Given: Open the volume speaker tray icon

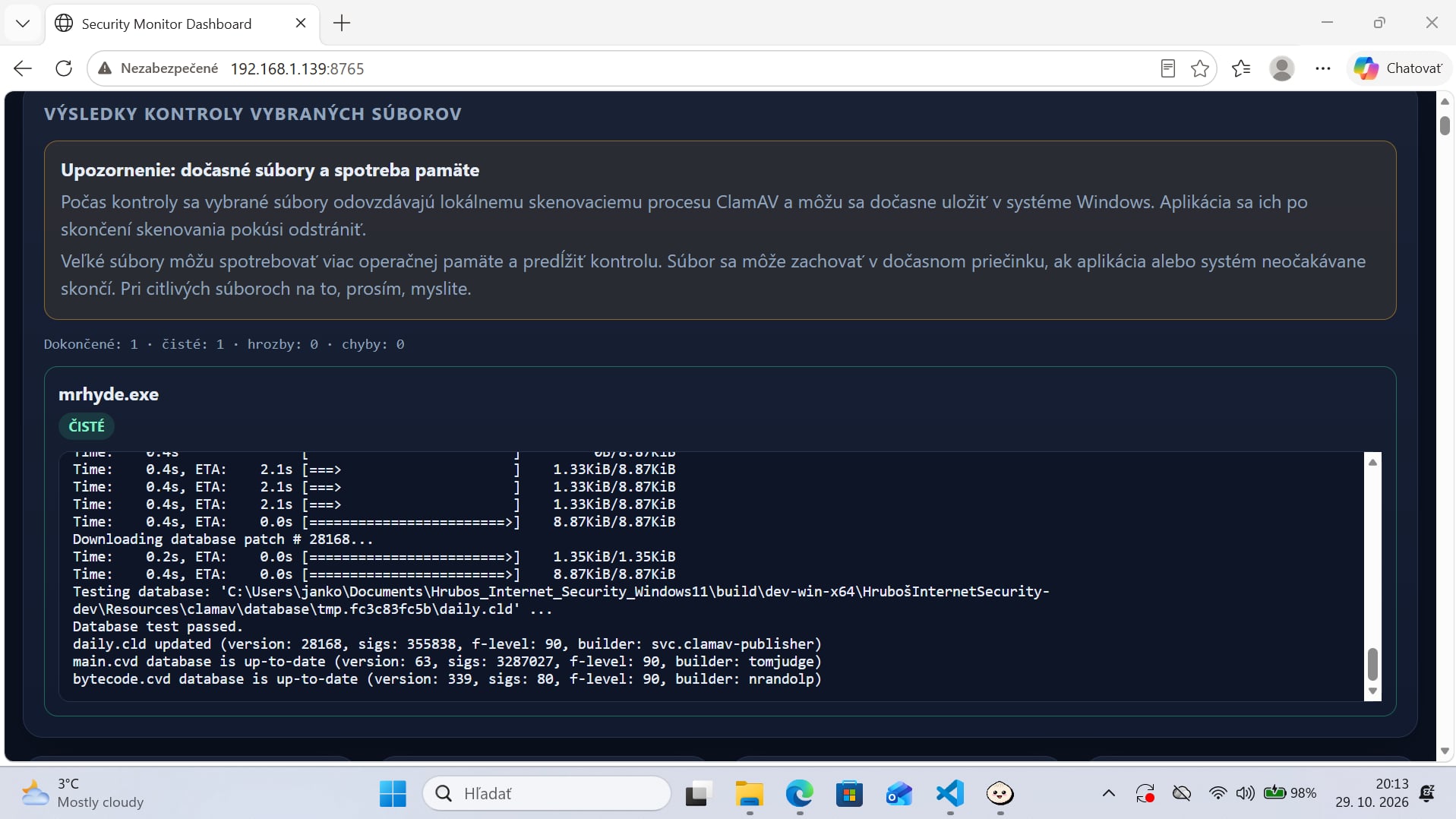Looking at the screenshot, I should pyautogui.click(x=1245, y=794).
